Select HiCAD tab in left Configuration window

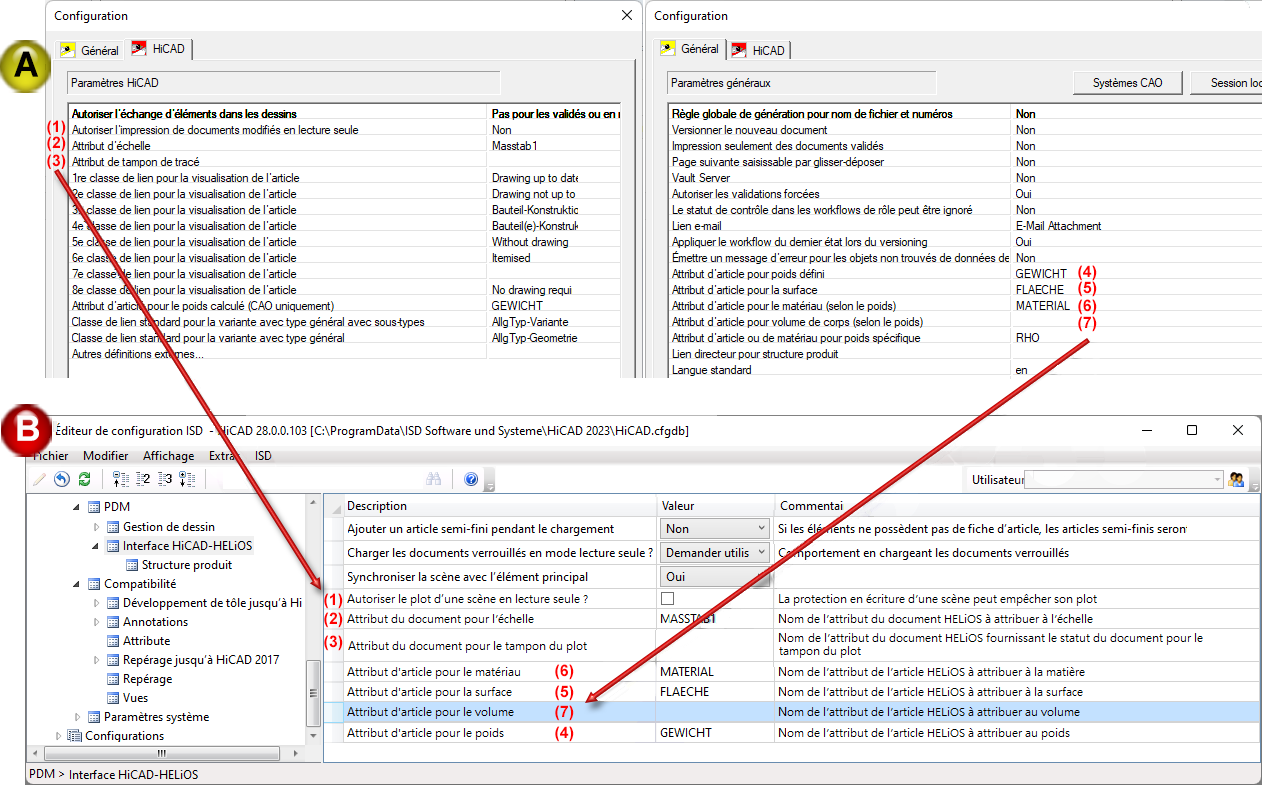(157, 48)
